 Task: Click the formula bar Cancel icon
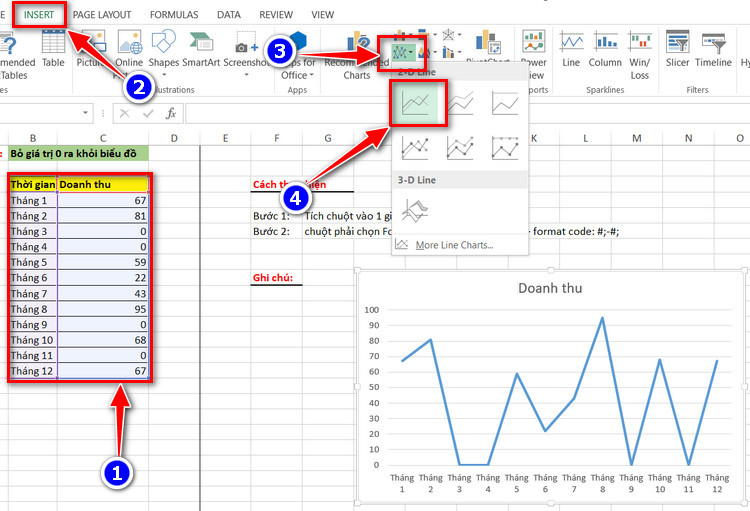pyautogui.click(x=125, y=113)
